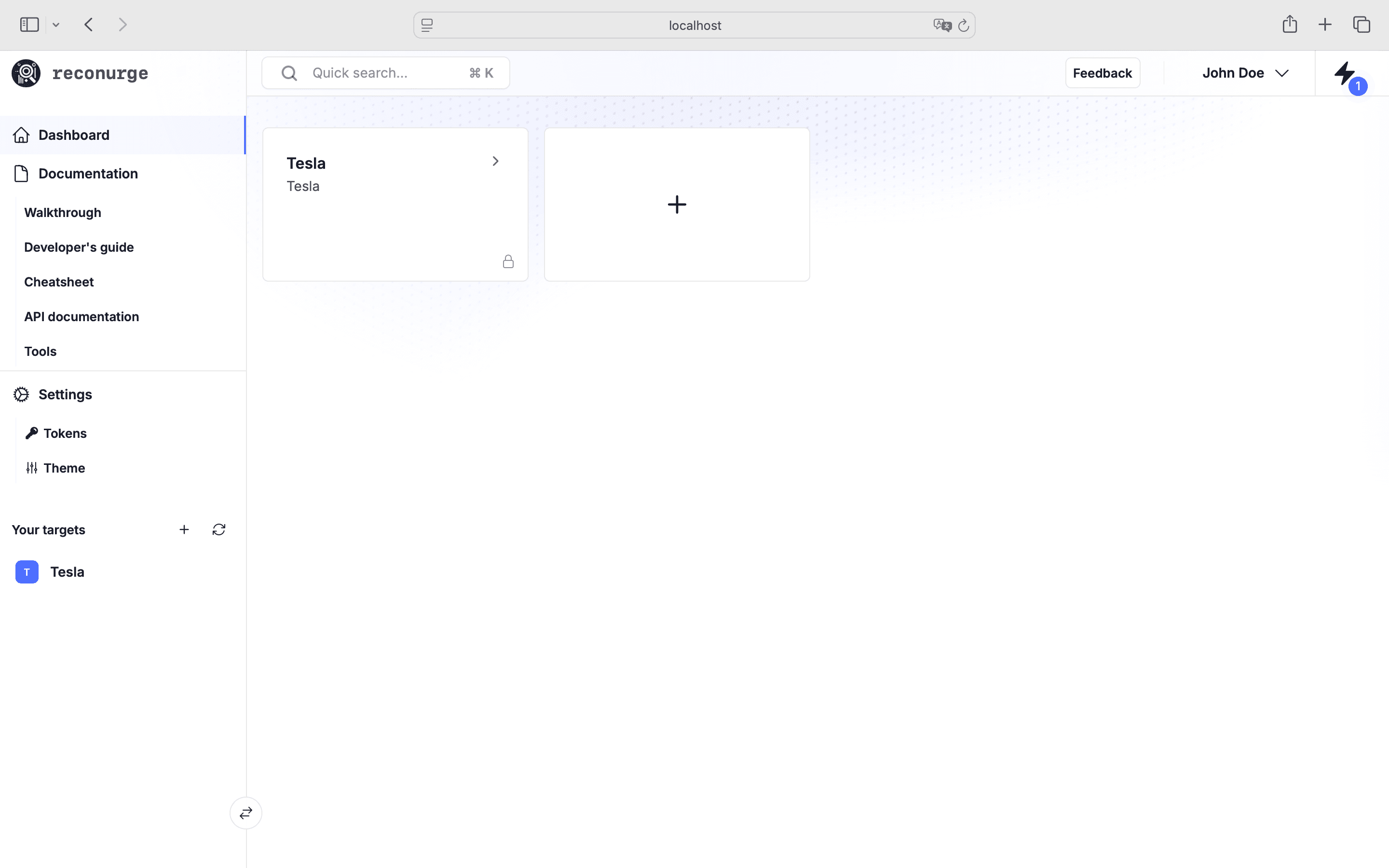Click the big plus card to add target
Viewport: 1389px width, 868px height.
point(677,204)
